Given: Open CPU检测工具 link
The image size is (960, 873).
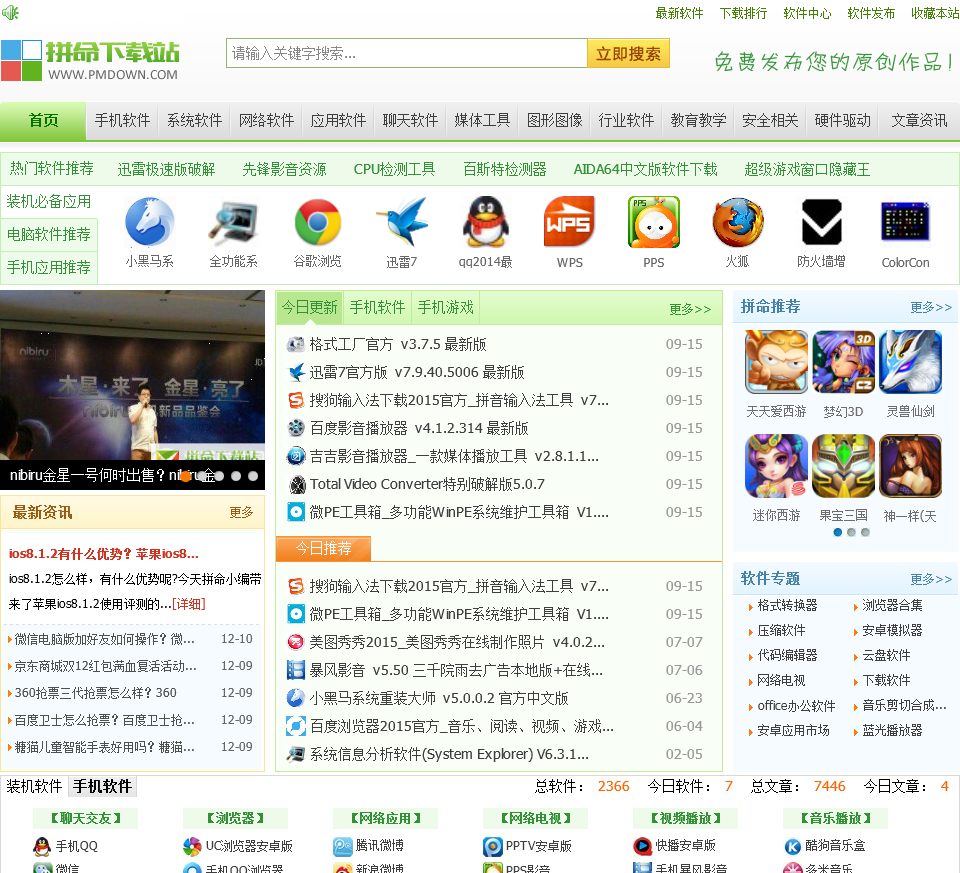Looking at the screenshot, I should 394,169.
